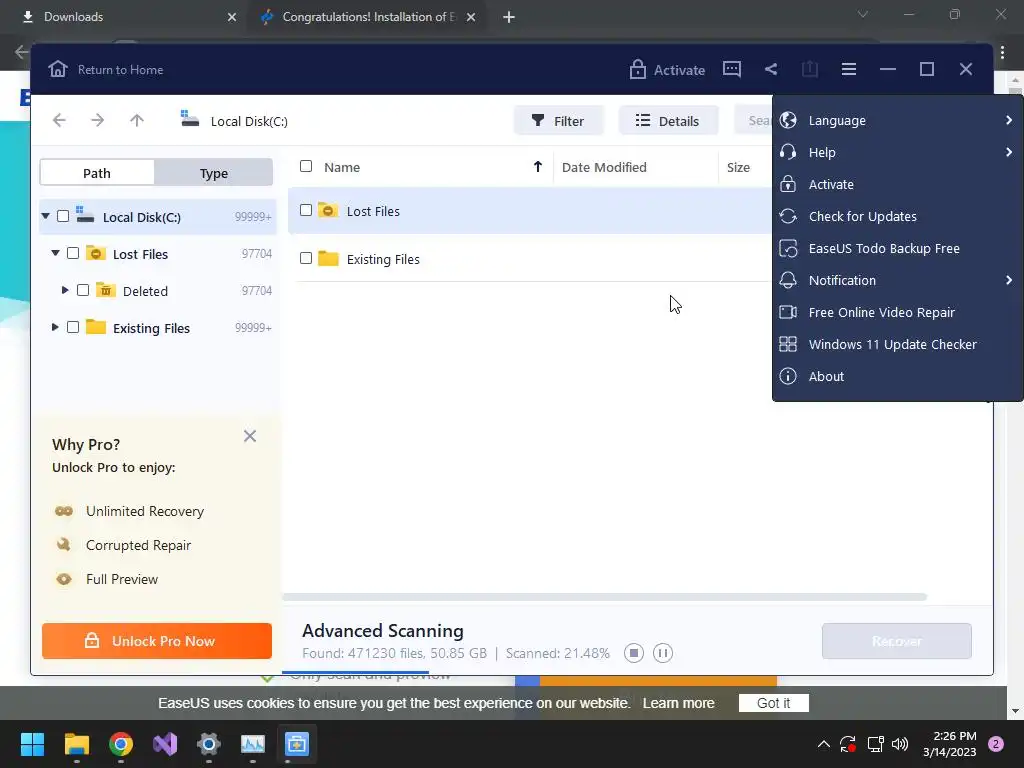Close the Why Pro panel
The image size is (1024, 768).
pyautogui.click(x=249, y=436)
